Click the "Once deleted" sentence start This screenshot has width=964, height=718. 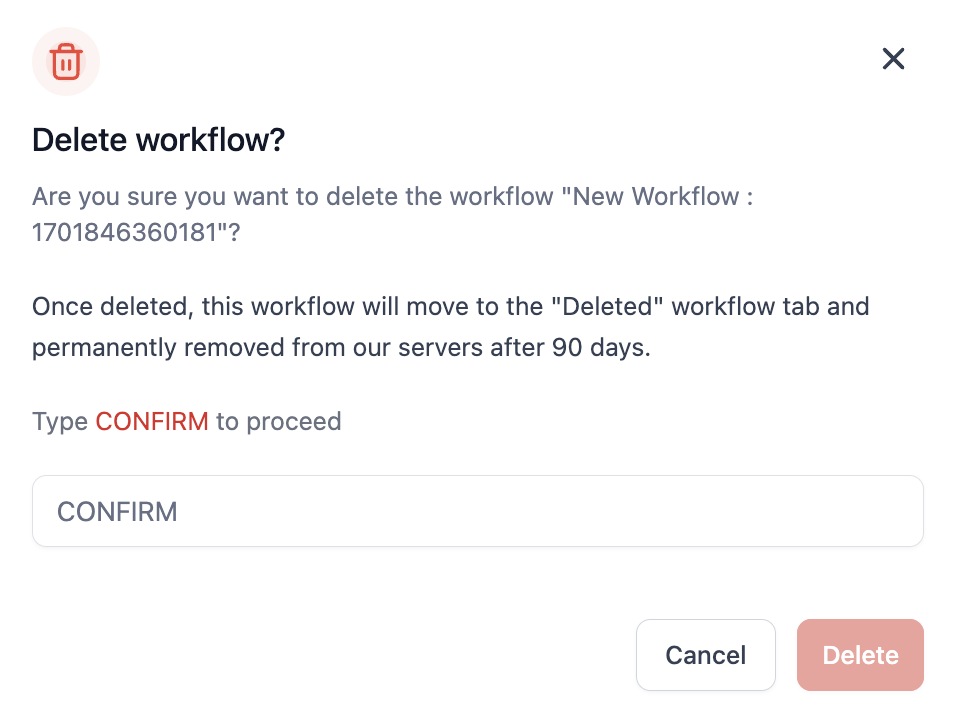tap(109, 306)
